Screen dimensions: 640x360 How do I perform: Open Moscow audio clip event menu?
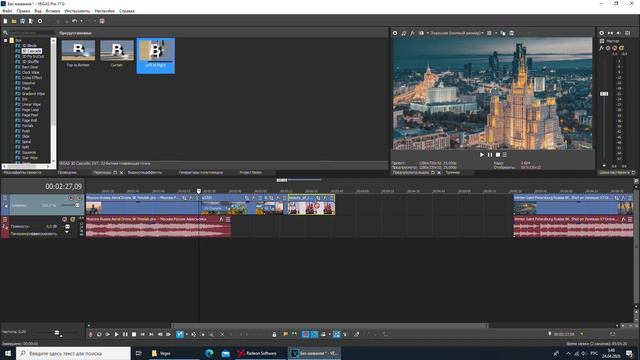tap(228, 219)
